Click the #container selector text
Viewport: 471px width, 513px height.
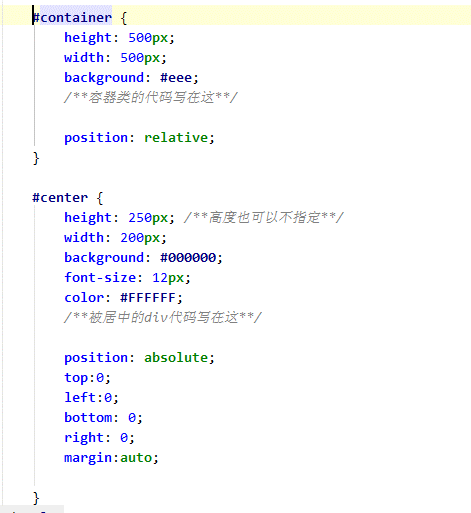point(72,18)
